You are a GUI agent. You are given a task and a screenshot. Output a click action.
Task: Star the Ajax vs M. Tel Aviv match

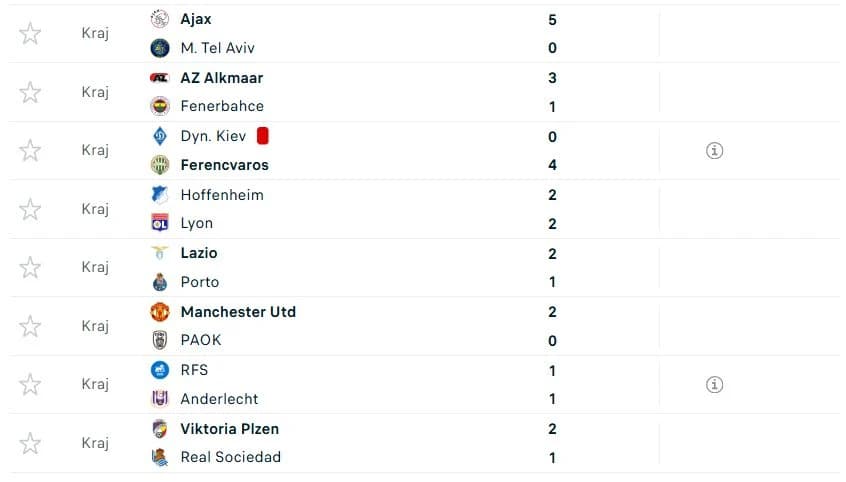click(30, 33)
